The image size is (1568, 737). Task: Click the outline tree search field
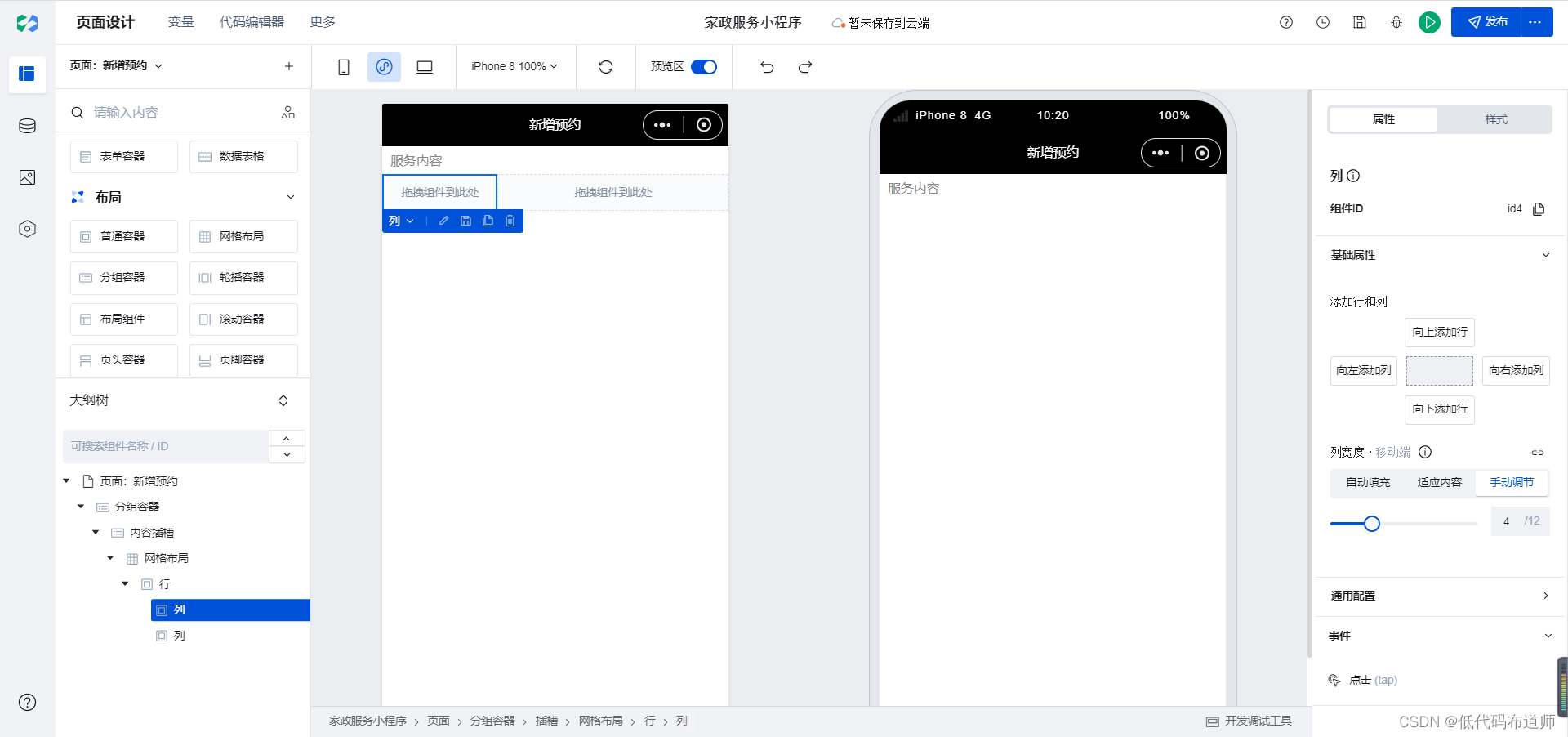click(166, 446)
